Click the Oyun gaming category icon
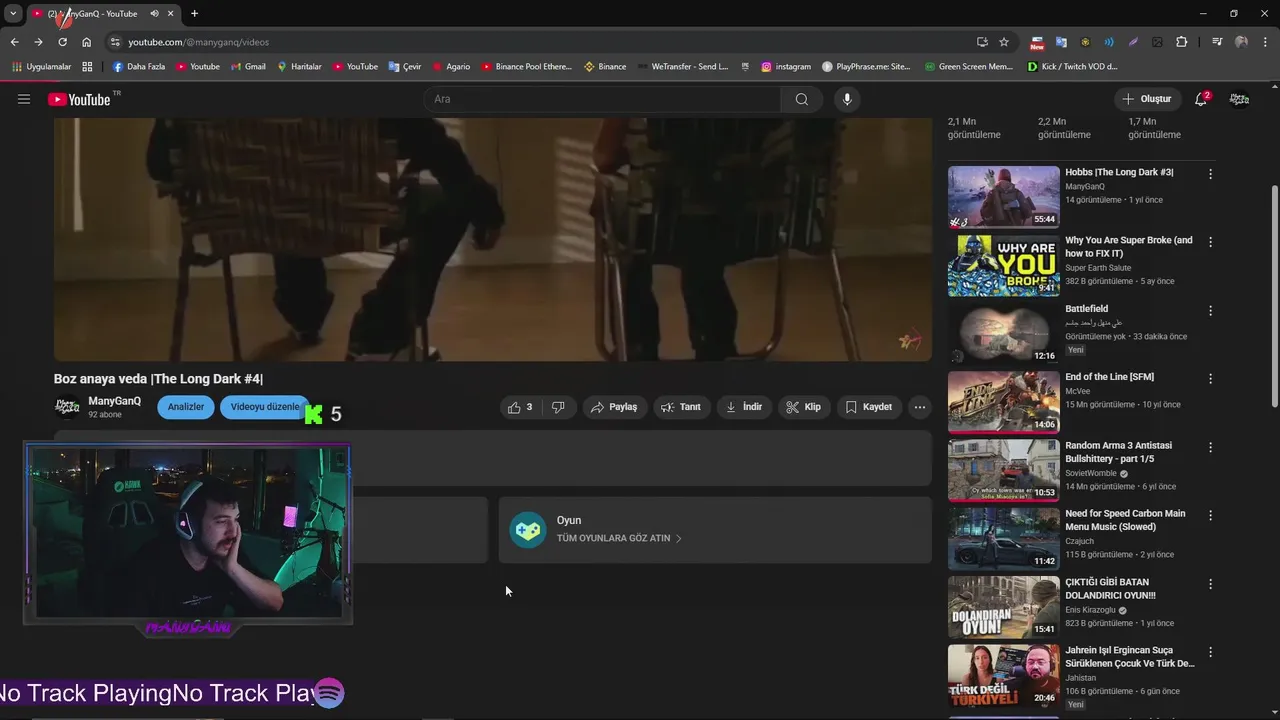 pos(528,530)
